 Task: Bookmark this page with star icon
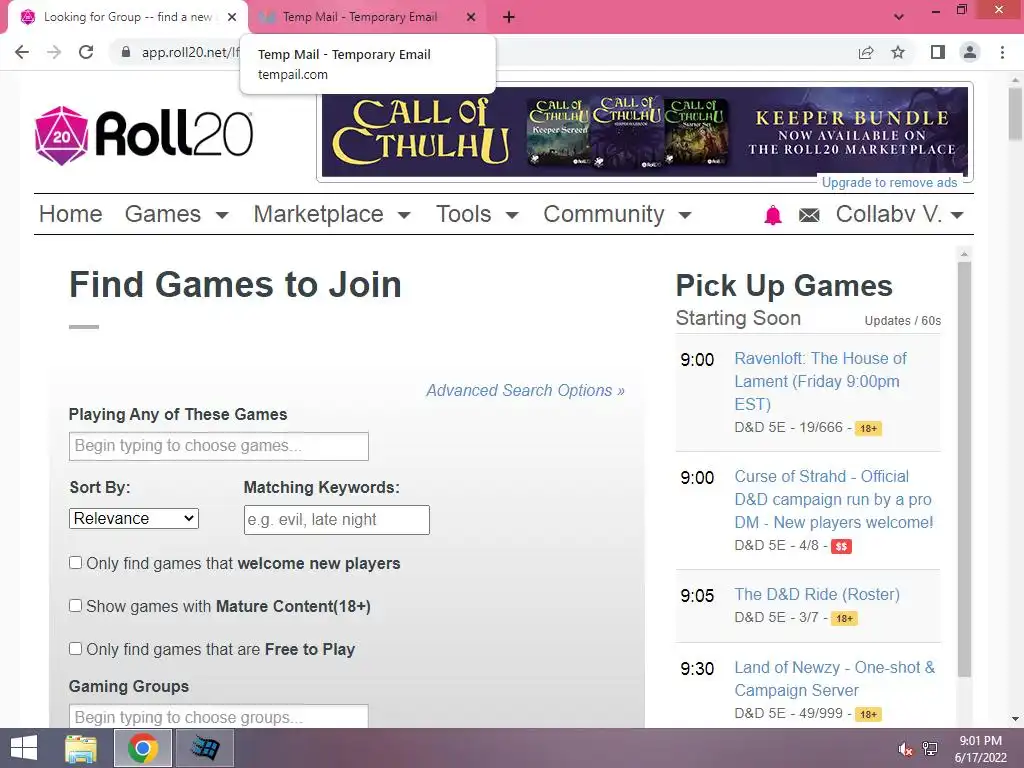click(898, 52)
